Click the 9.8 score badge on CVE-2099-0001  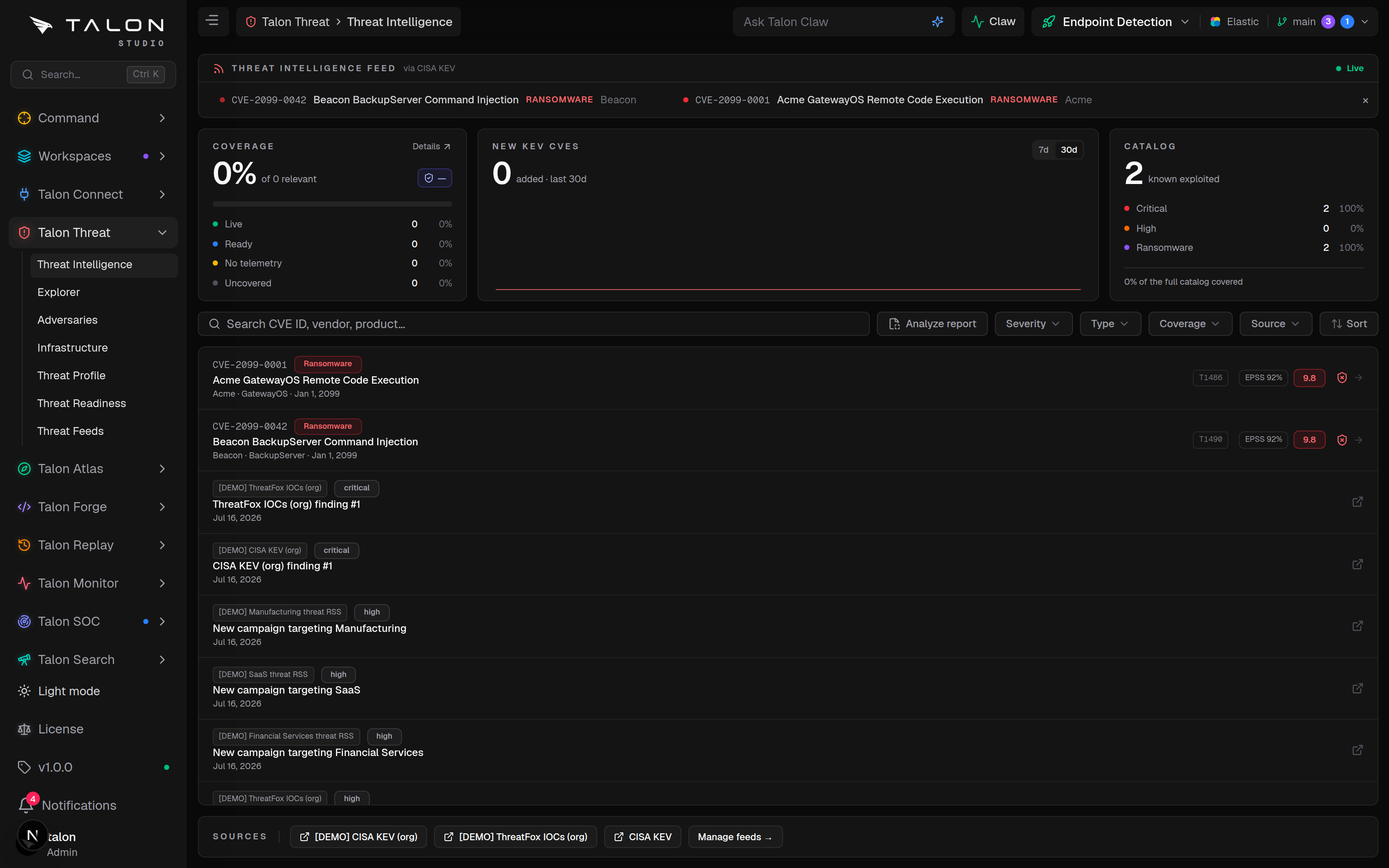coord(1309,378)
